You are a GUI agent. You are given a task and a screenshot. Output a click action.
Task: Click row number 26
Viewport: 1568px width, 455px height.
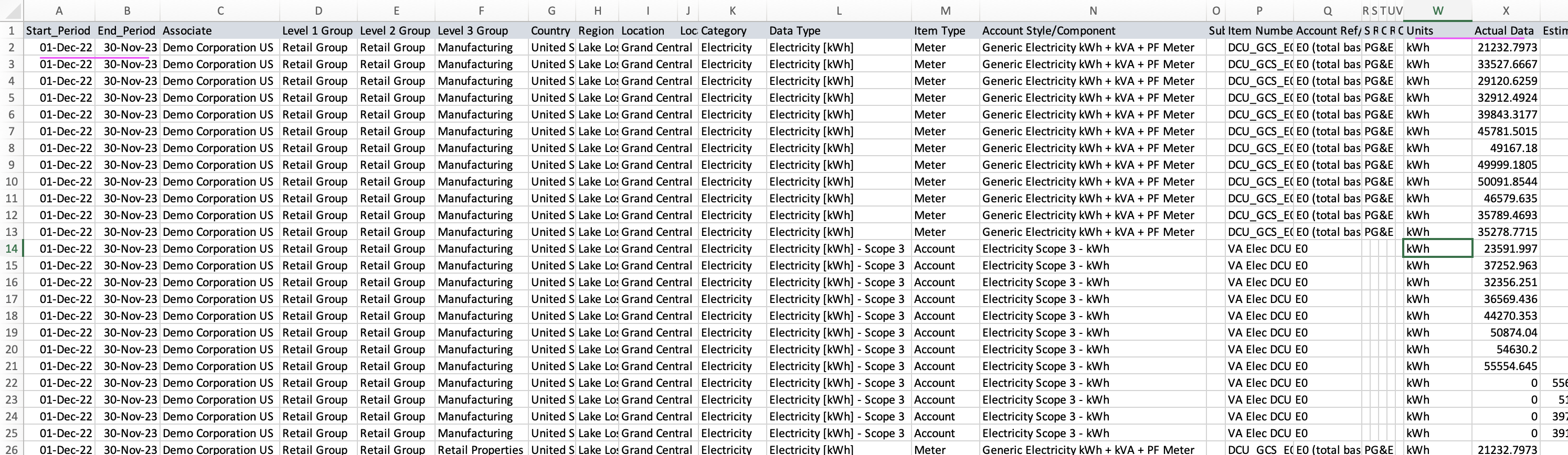[x=11, y=449]
